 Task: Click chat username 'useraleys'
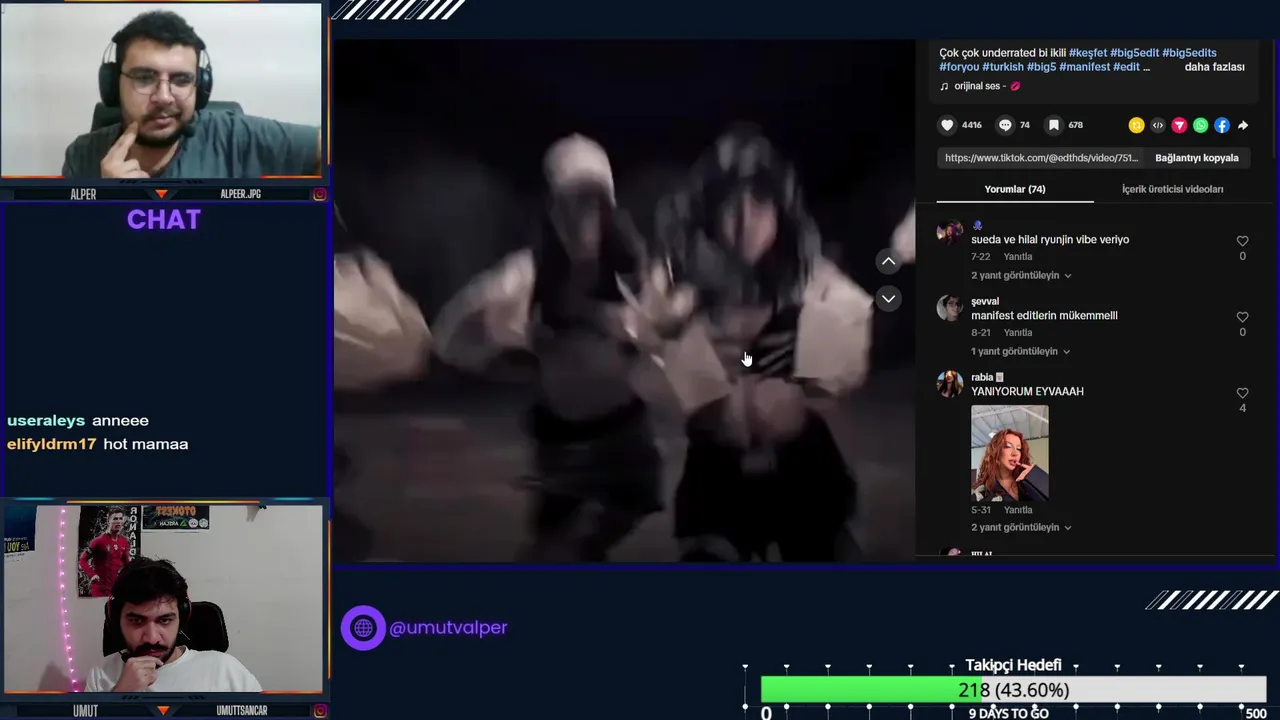(x=46, y=421)
